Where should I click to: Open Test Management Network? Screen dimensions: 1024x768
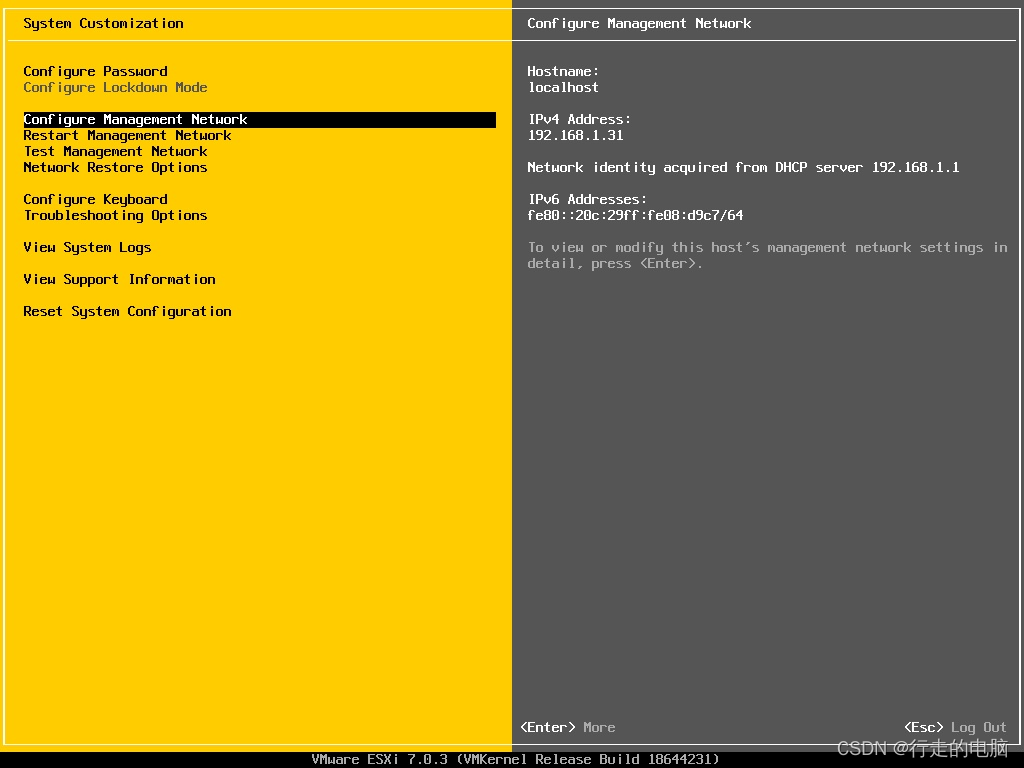click(x=115, y=151)
